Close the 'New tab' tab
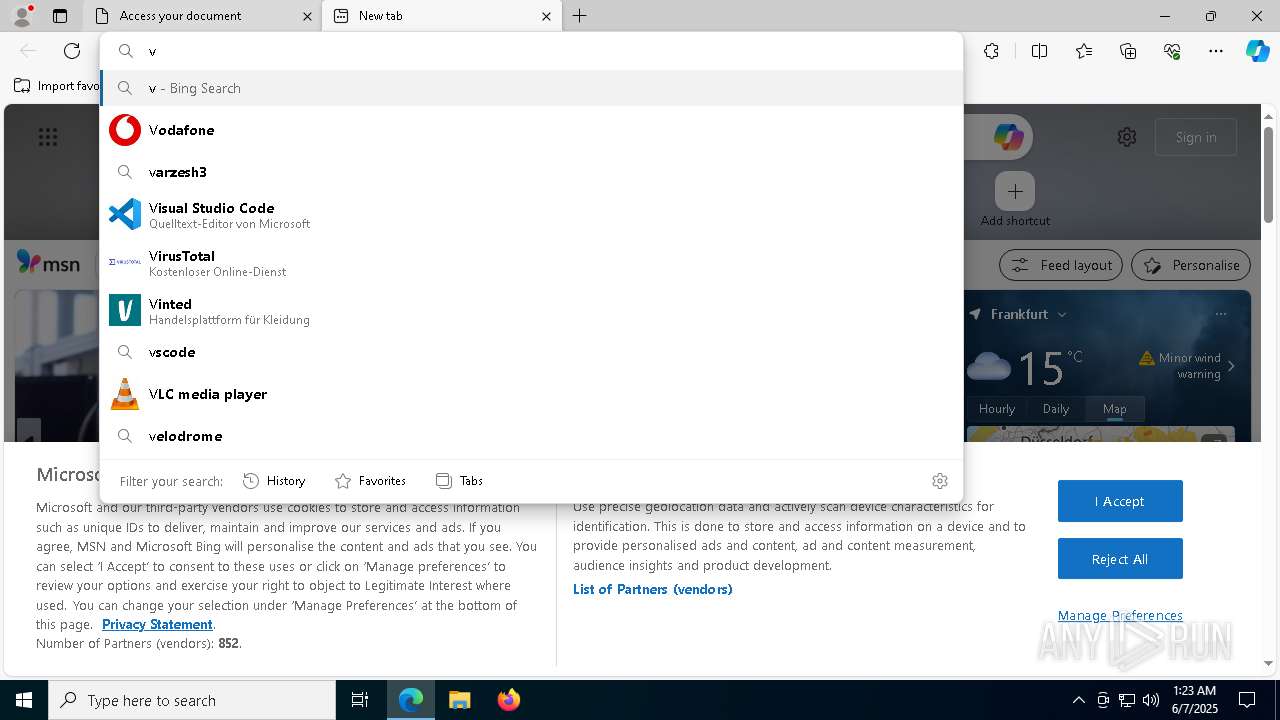 546,16
